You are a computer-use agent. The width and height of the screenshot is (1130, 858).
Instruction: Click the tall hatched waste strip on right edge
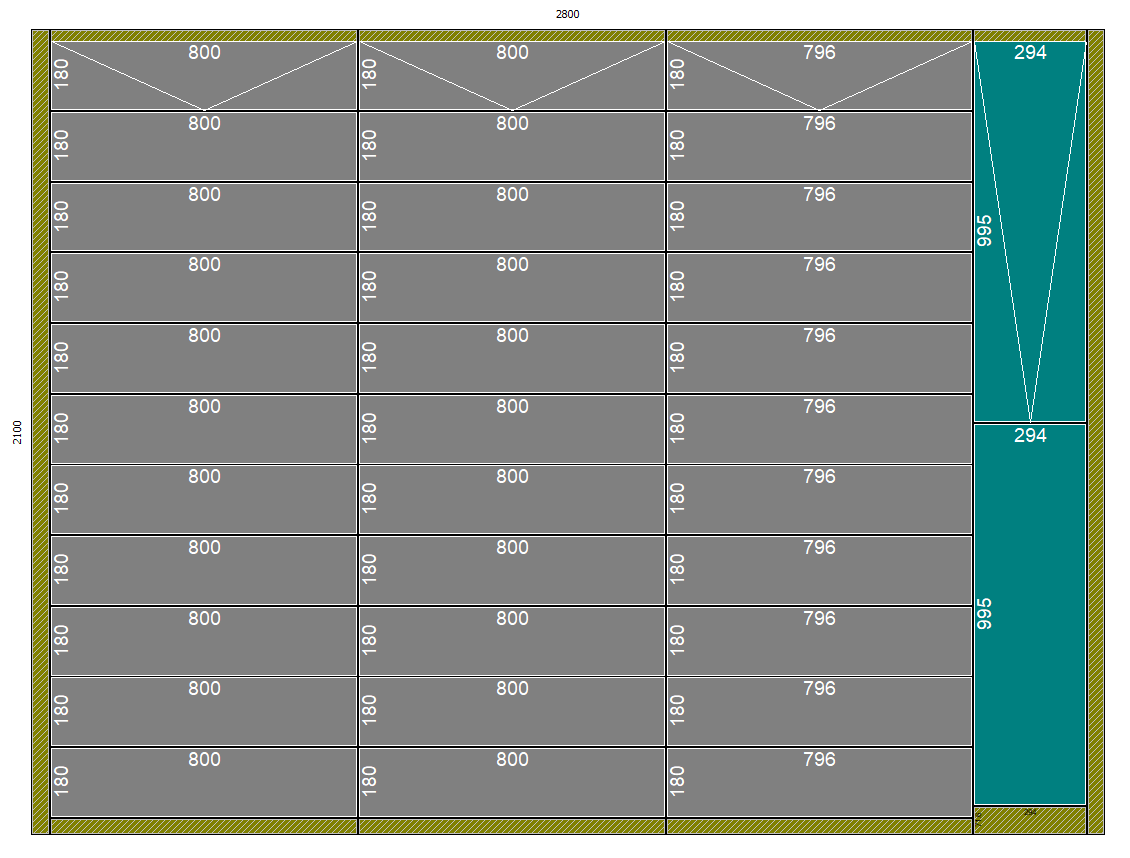(x=1096, y=430)
